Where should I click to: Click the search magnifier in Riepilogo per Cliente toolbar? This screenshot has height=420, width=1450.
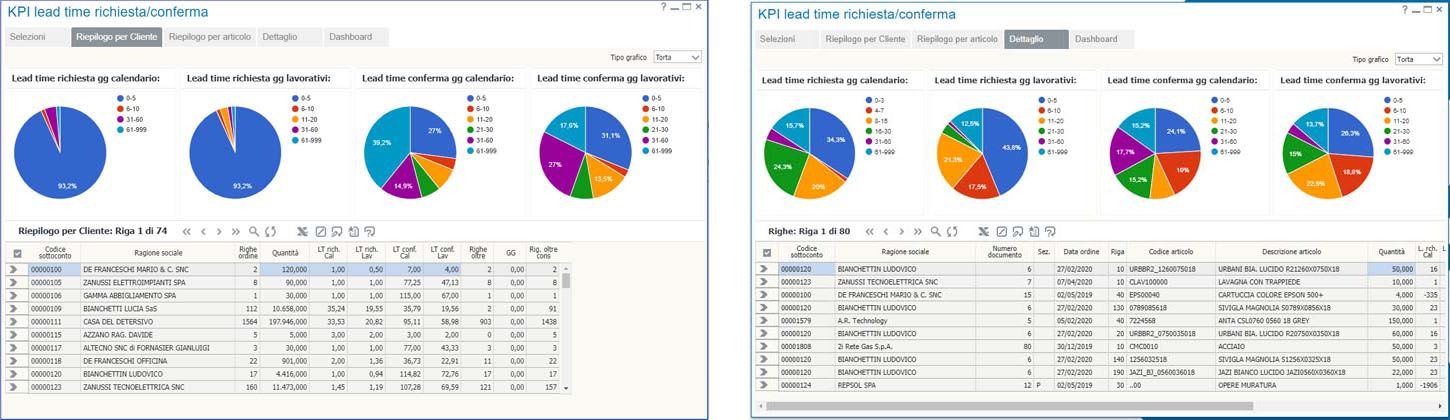pos(254,231)
